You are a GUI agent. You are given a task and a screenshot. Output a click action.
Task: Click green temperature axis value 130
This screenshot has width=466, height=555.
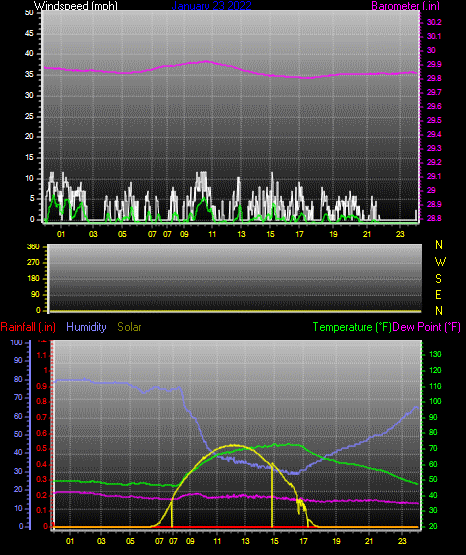435,354
